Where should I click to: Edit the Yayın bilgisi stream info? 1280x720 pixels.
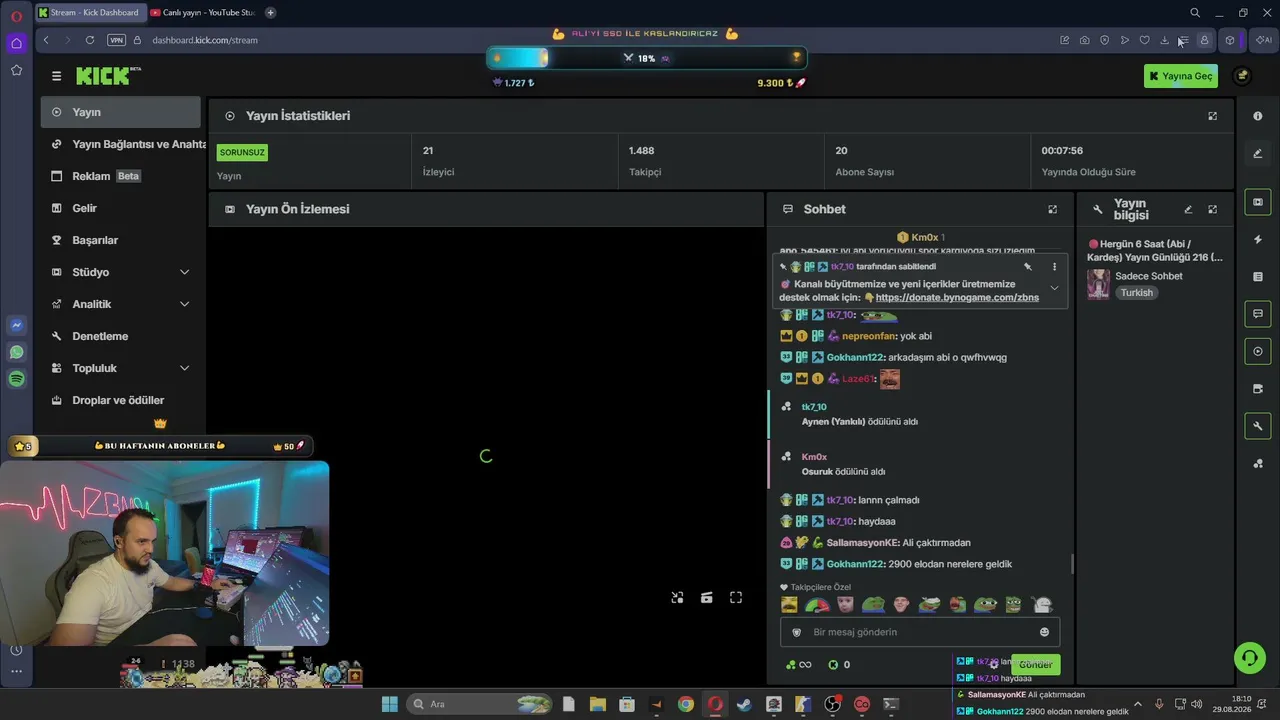coord(1188,209)
